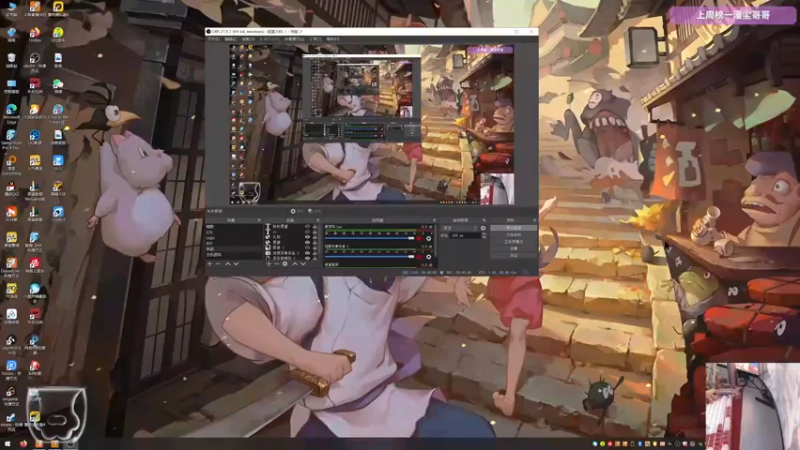Click Start Recording button in Controls
800x450 pixels.
[x=514, y=235]
